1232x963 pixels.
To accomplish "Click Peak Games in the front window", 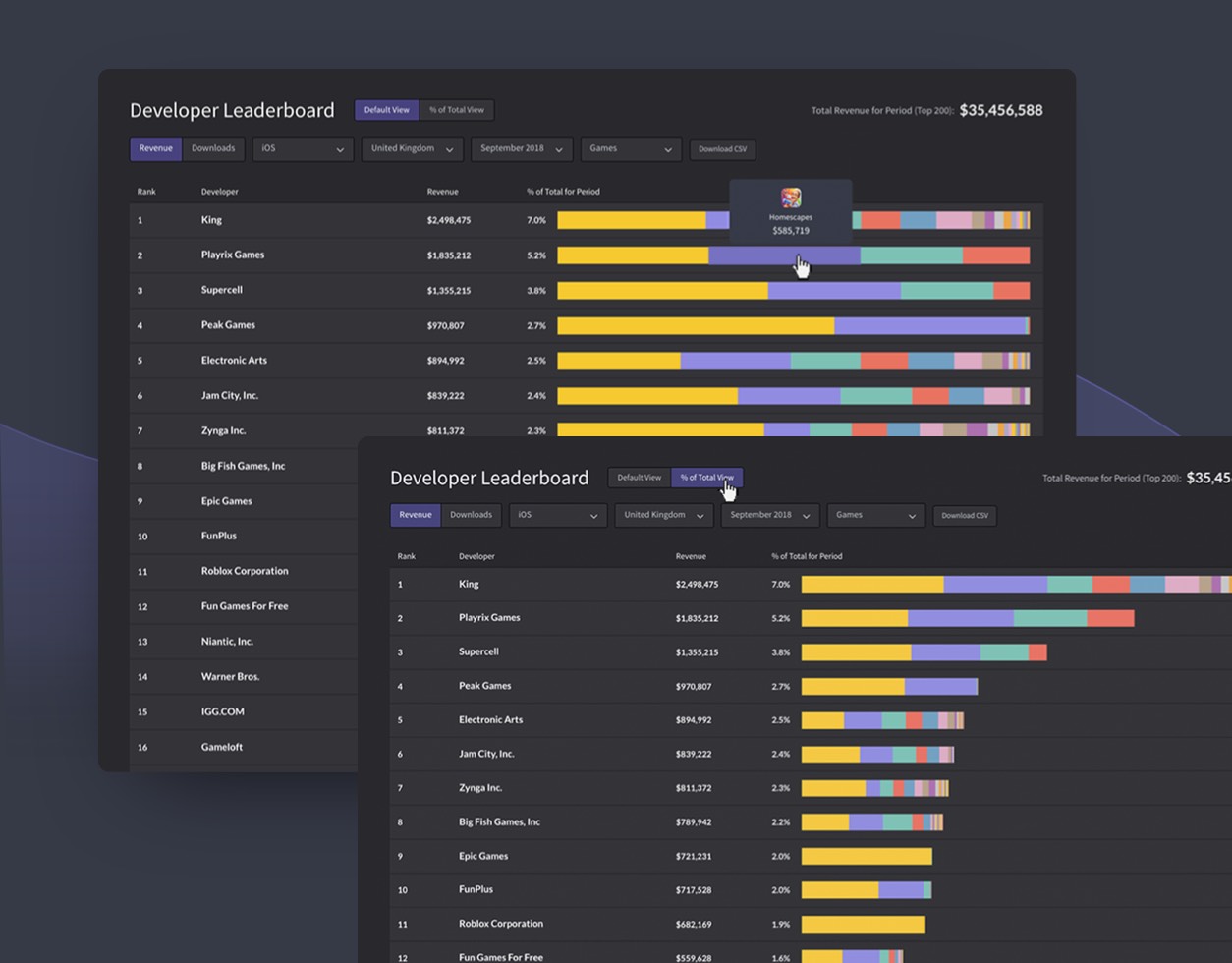I will pos(485,686).
